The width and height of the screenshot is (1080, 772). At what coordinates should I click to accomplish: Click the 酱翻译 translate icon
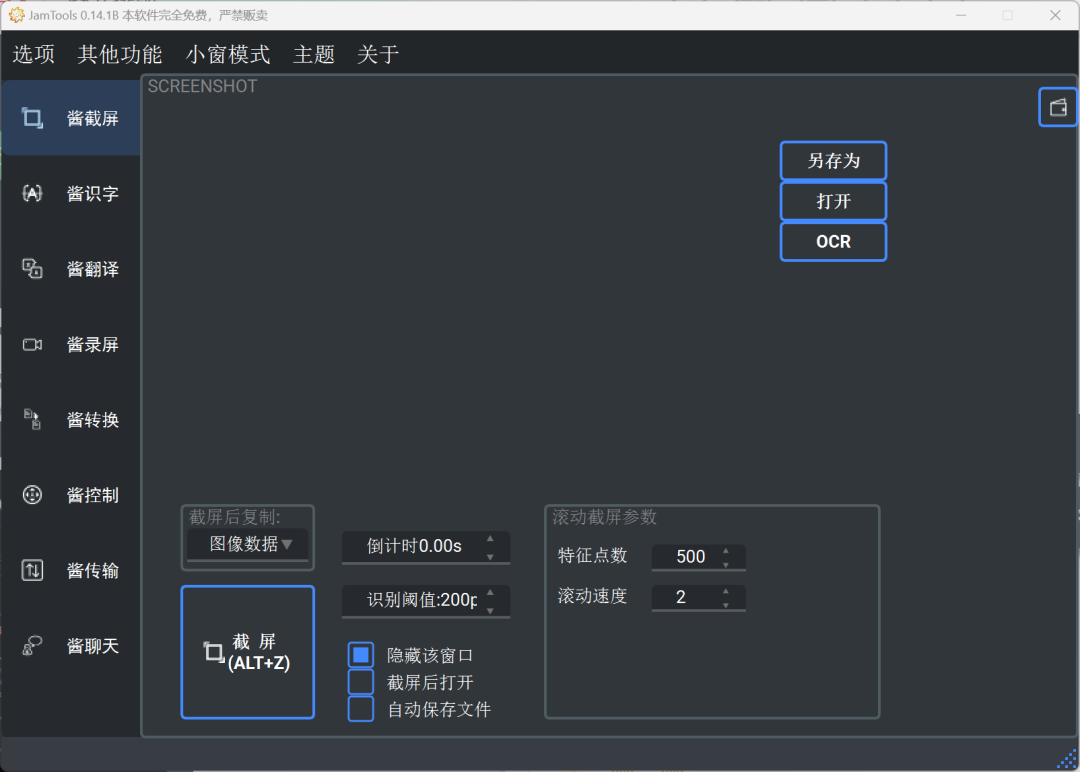click(x=32, y=269)
